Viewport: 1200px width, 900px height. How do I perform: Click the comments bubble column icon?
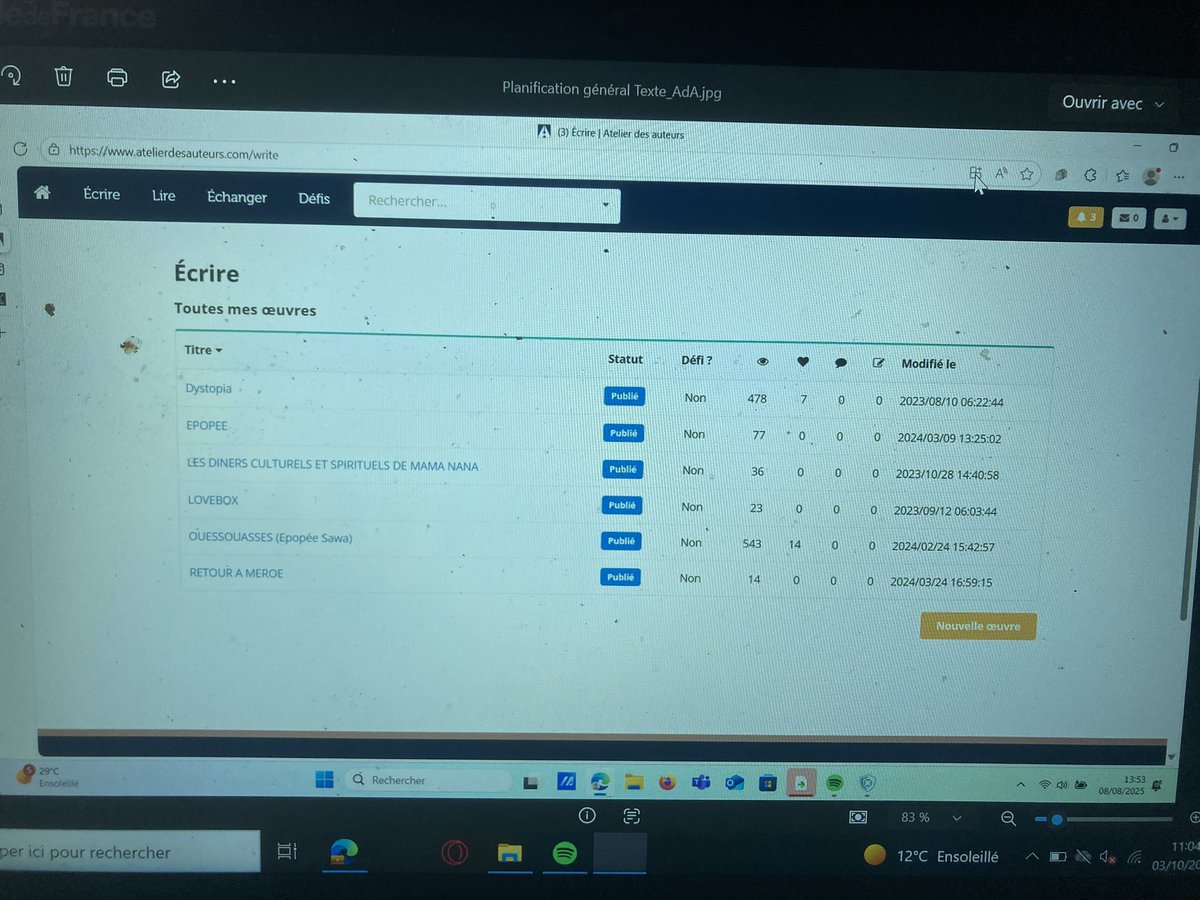(x=840, y=363)
